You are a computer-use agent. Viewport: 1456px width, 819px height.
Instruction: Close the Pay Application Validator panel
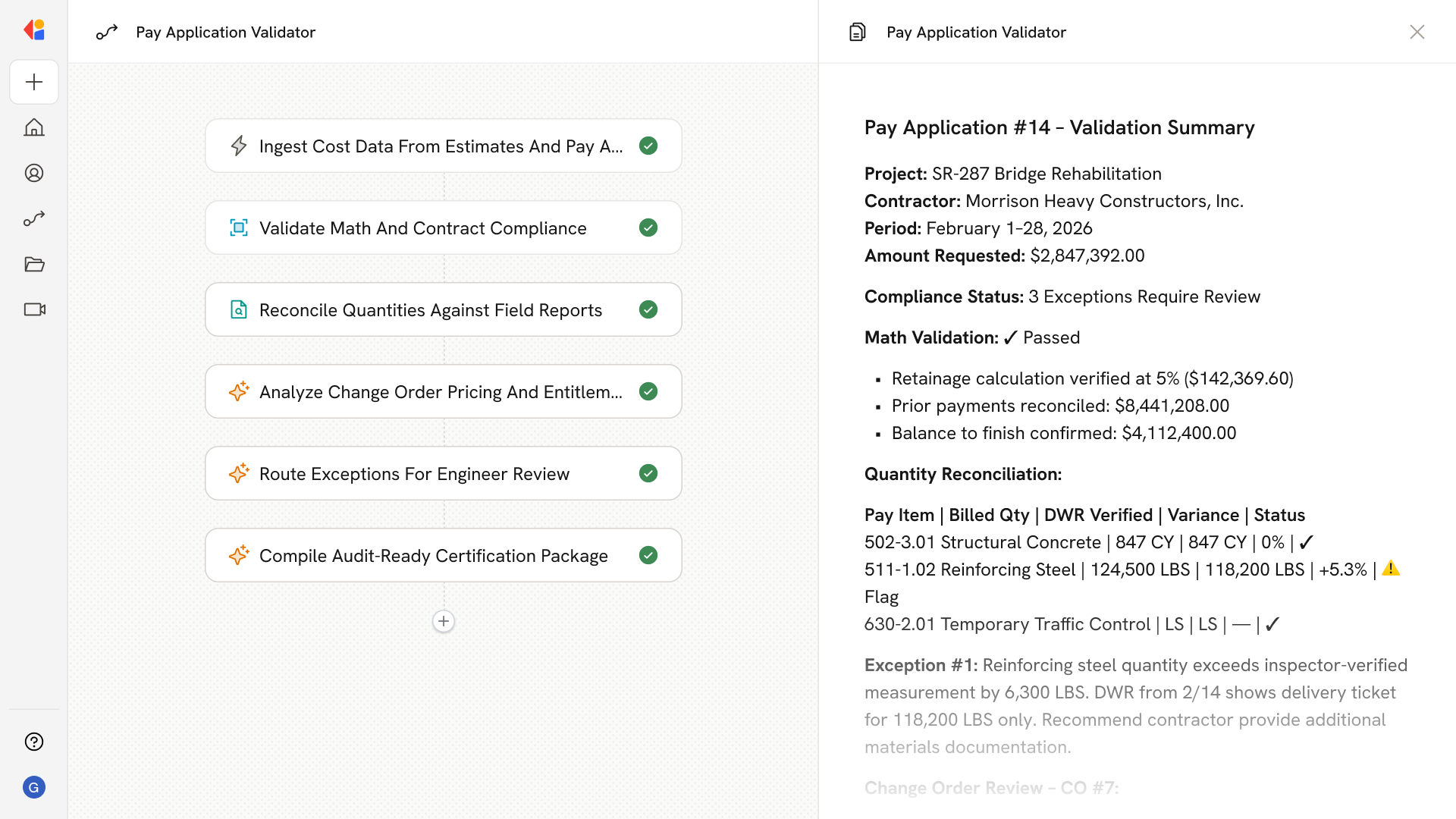1417,32
